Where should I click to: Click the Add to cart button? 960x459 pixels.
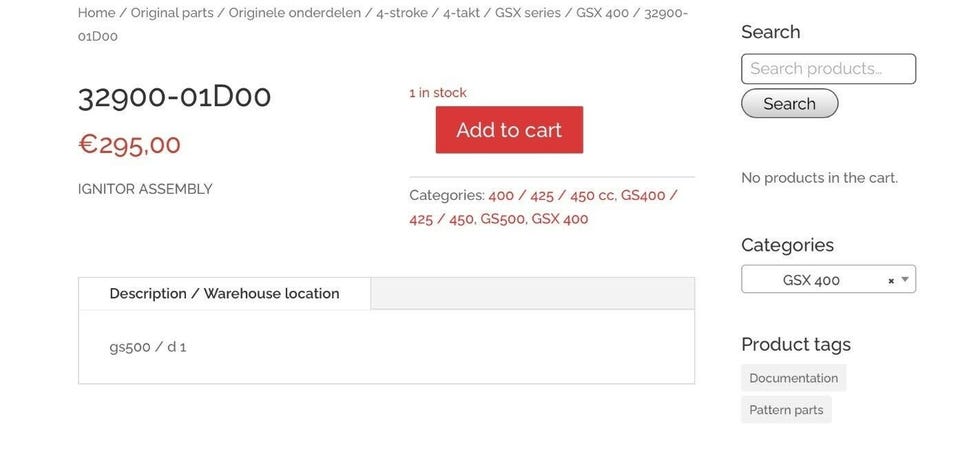click(x=509, y=130)
